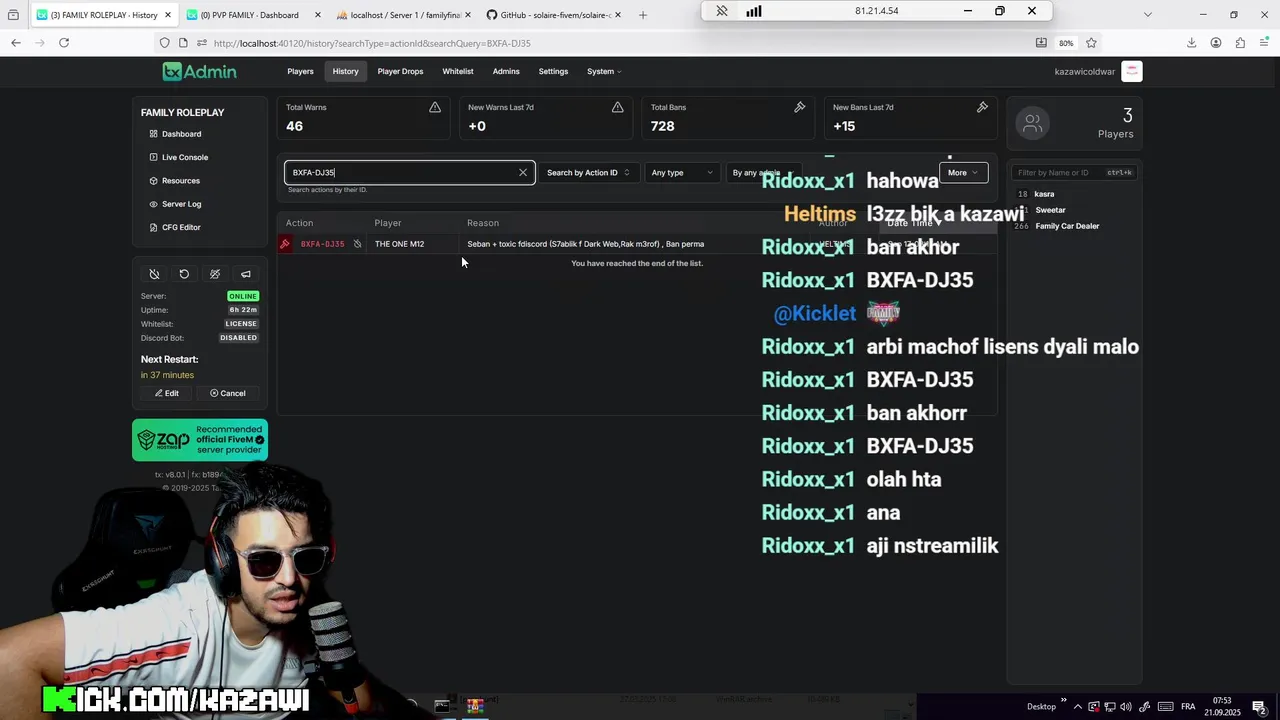Click the Cancel next restart button
Screen dimensions: 1280x720
click(x=228, y=393)
